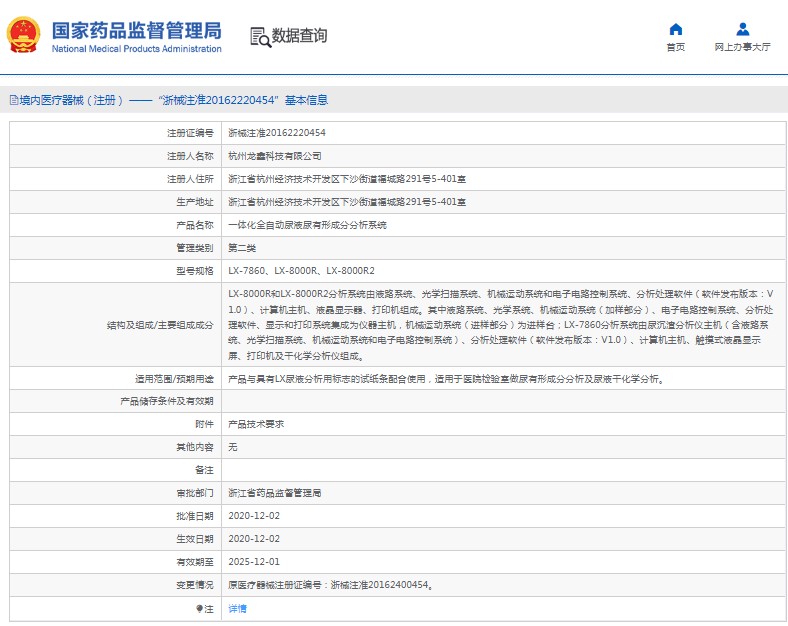The height and width of the screenshot is (626, 788).
Task: Click registration number value 浙械注准20162220454
Action: point(277,132)
